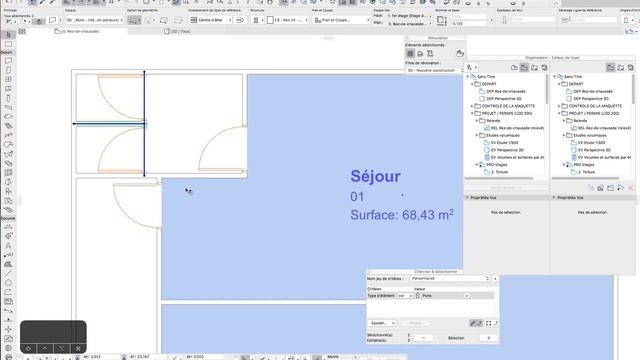This screenshot has width=640, height=360.
Task: Click left Organizer horizontal scrollbar
Action: [x=499, y=178]
